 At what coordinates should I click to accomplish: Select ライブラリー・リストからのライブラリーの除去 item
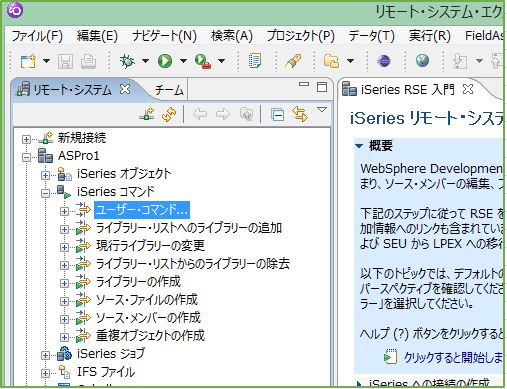[x=193, y=264]
